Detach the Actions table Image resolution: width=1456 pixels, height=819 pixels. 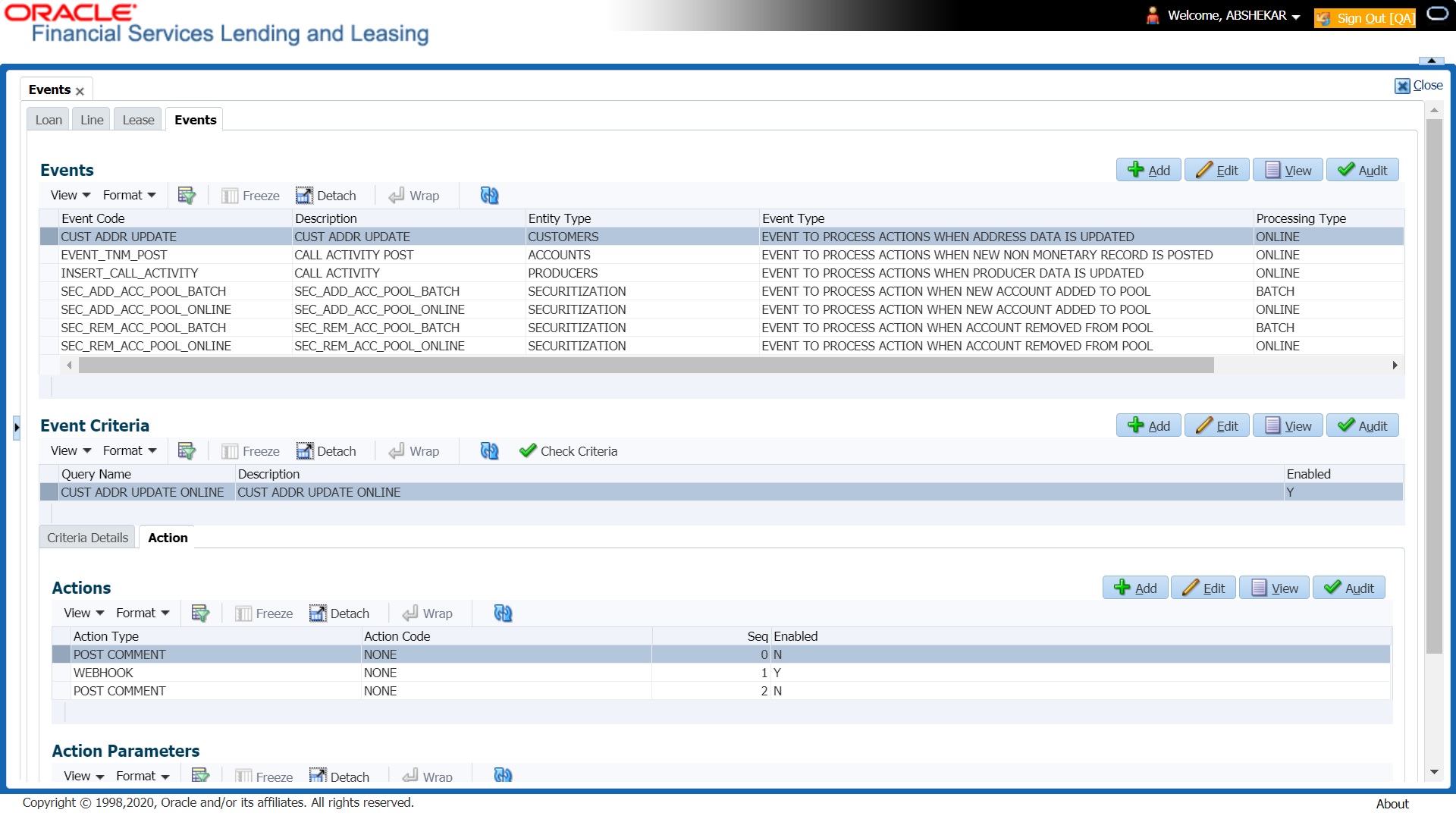click(340, 613)
